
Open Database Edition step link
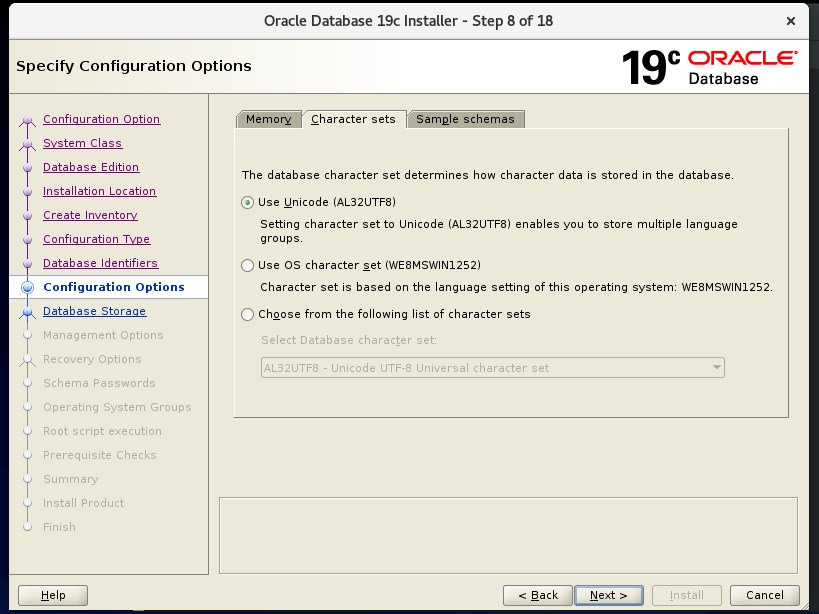(x=91, y=167)
